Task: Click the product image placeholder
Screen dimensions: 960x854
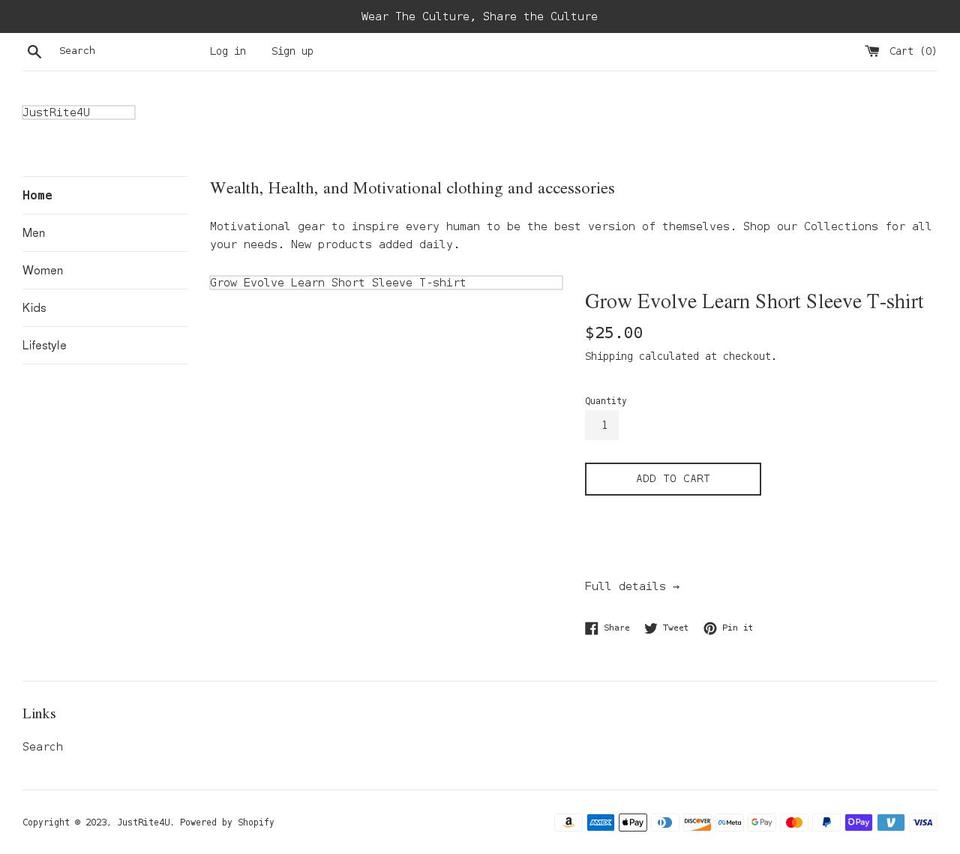Action: 386,282
